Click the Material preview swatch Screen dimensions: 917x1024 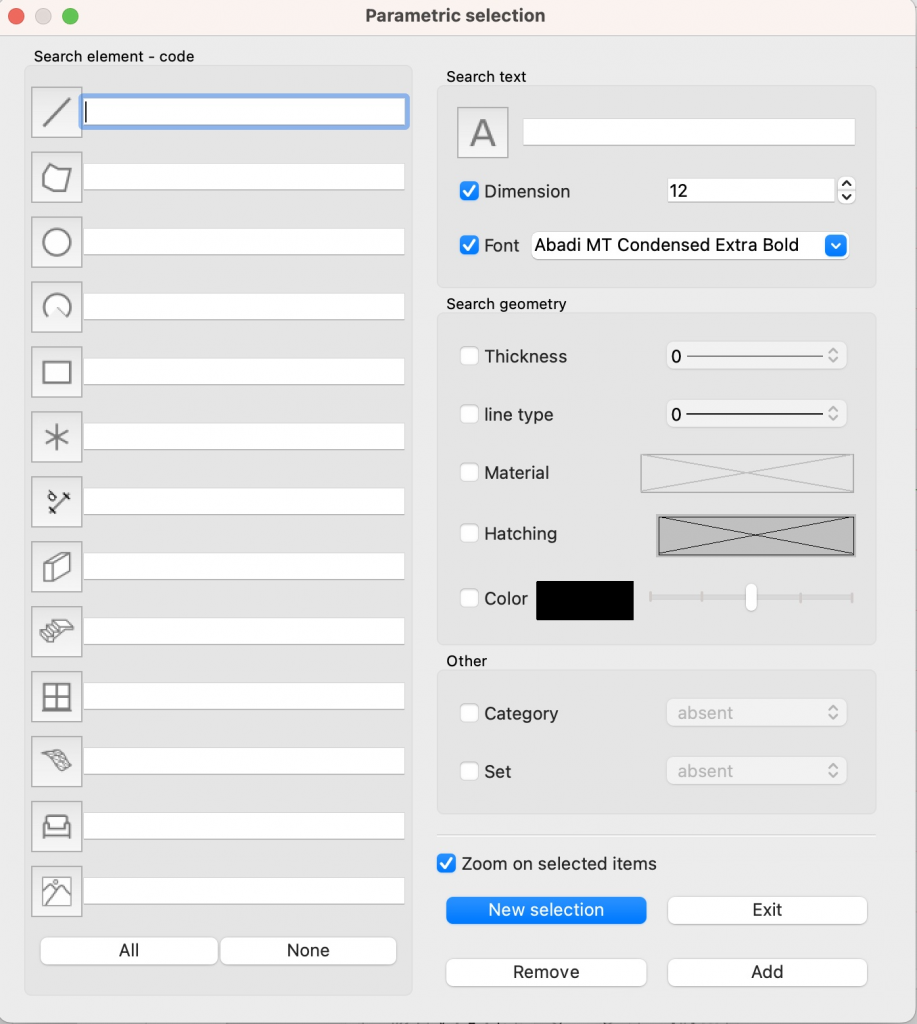click(x=747, y=473)
